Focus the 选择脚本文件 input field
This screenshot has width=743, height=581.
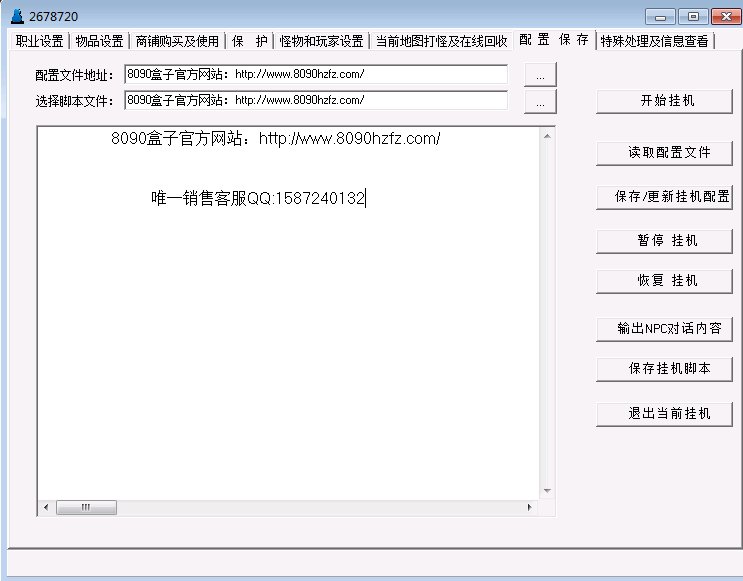click(316, 100)
